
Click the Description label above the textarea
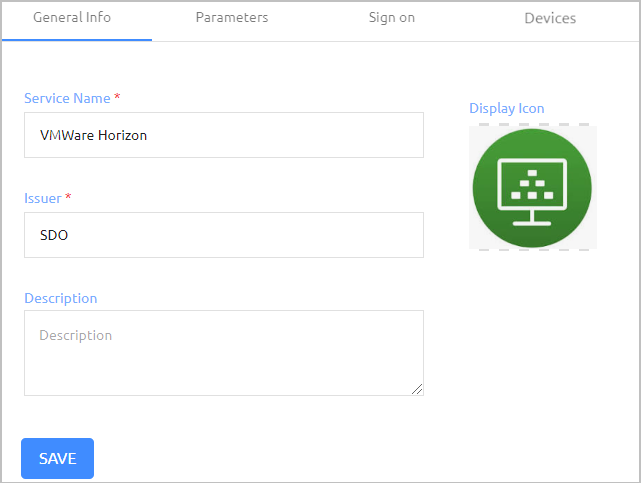(61, 298)
